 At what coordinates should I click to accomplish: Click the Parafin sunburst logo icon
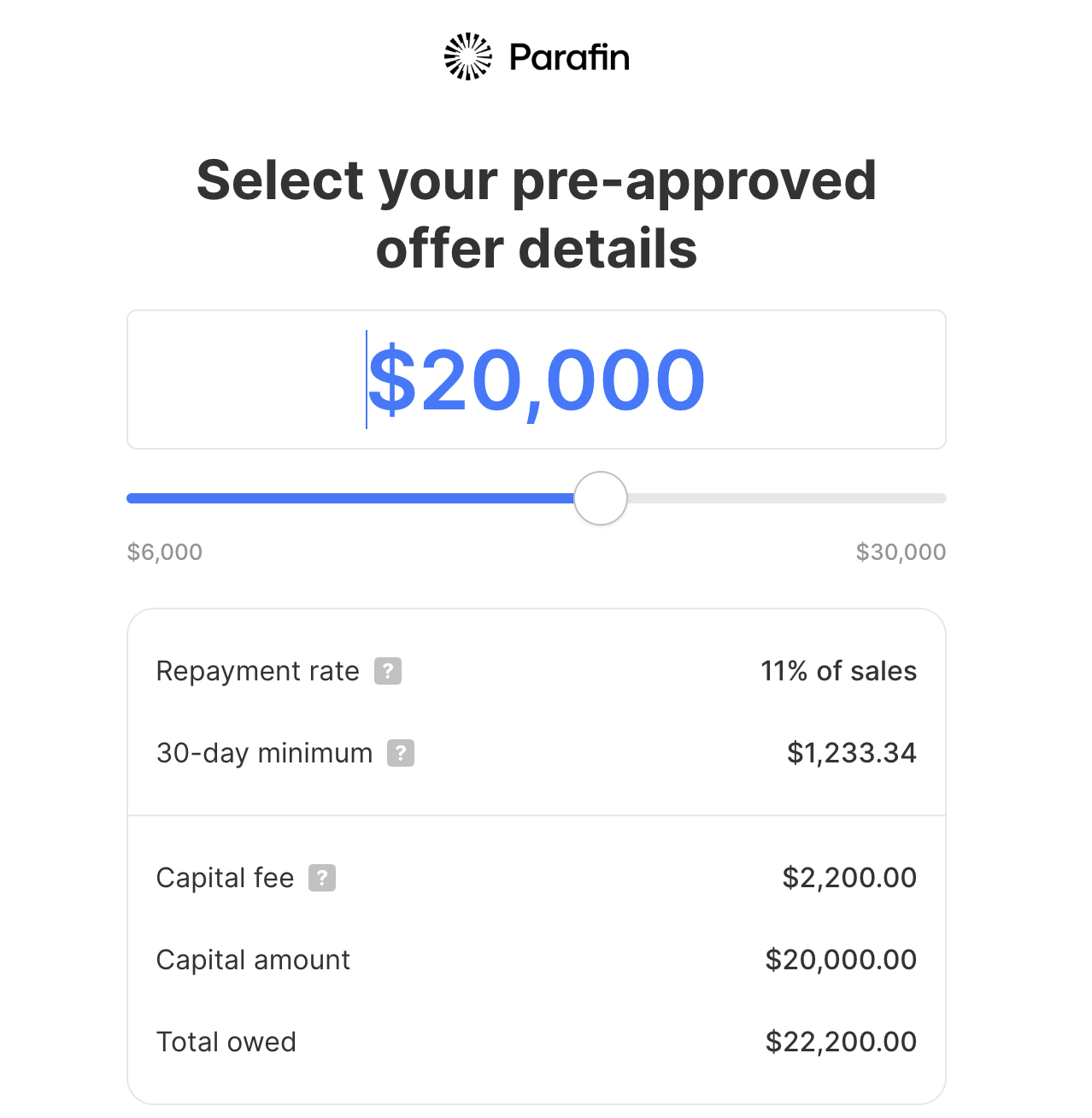(x=468, y=56)
